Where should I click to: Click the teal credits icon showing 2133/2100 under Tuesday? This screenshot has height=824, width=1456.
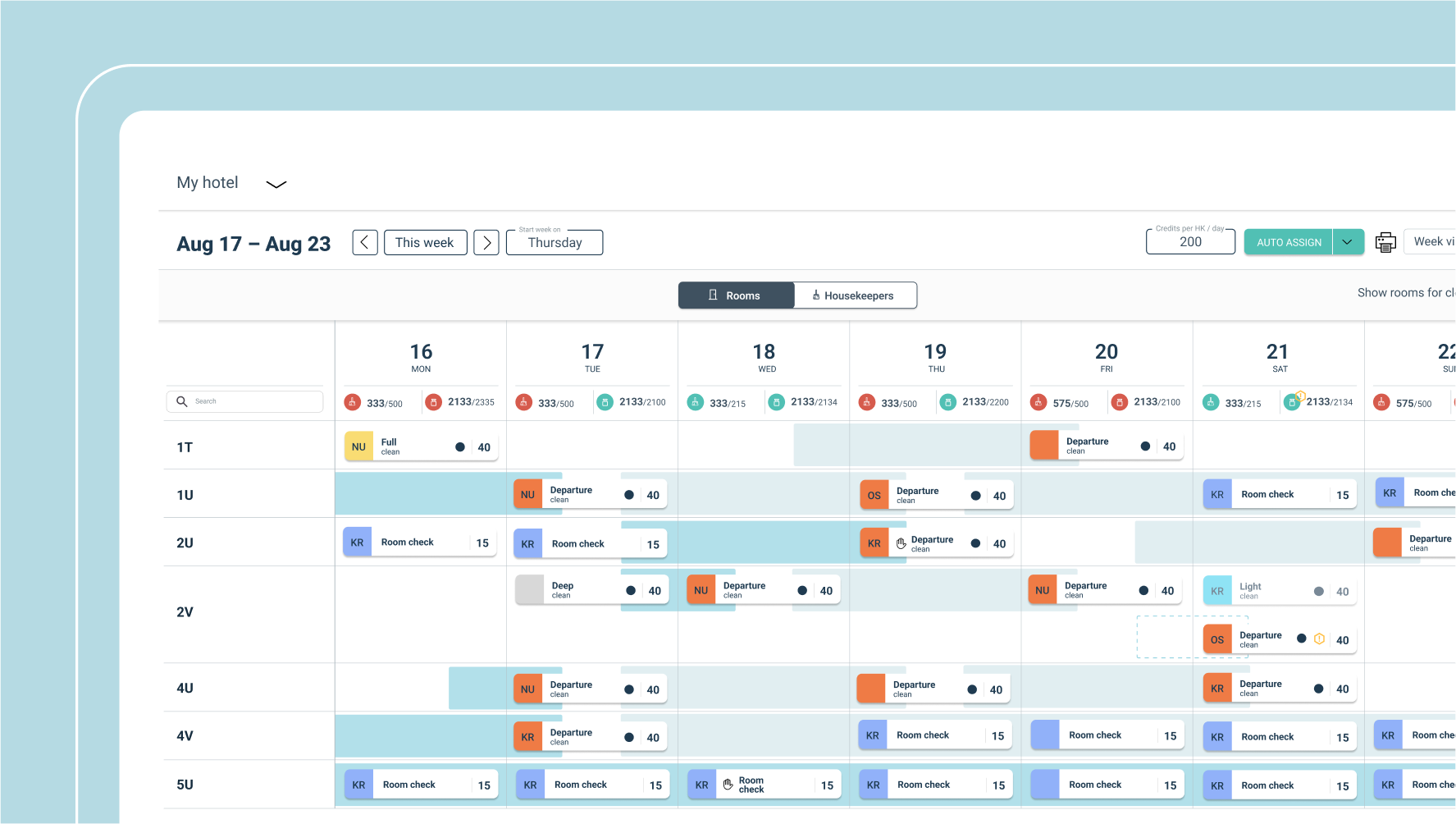point(605,402)
